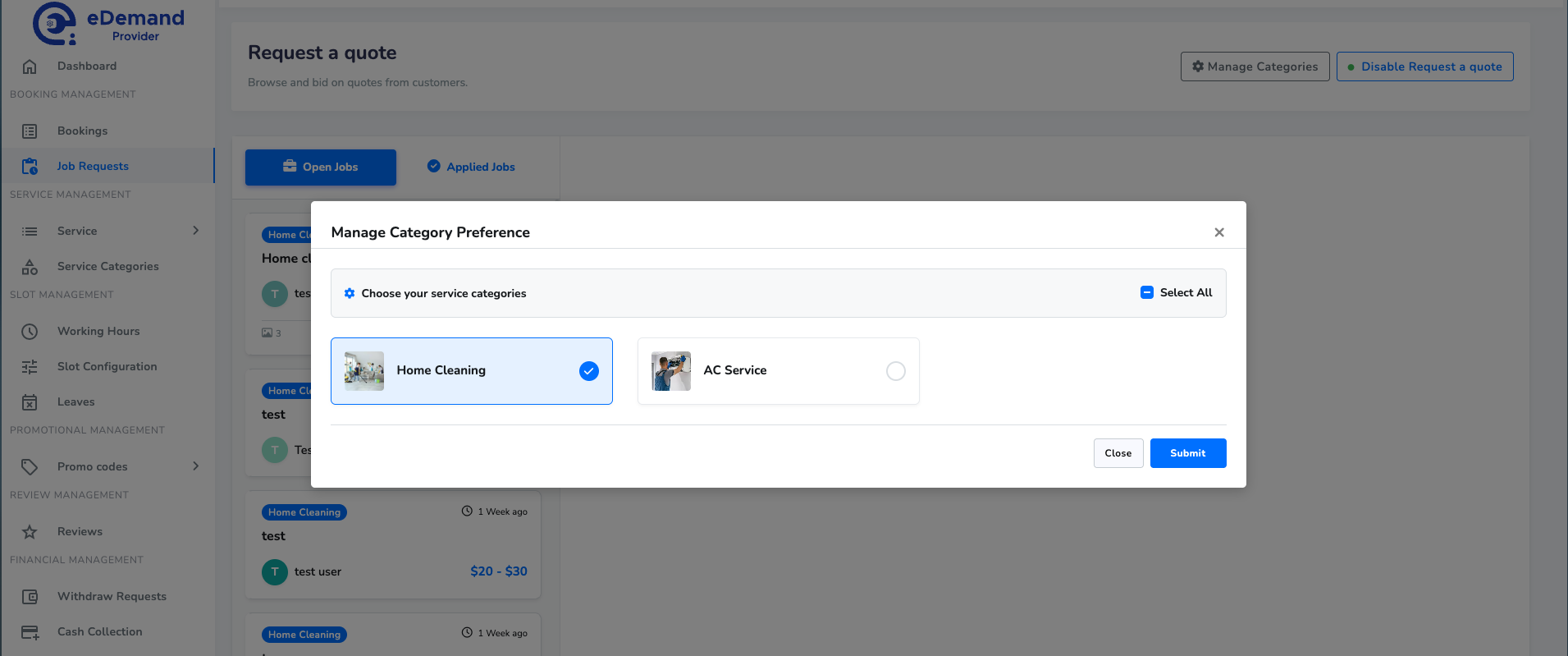Click the Service Categories shapes icon

point(30,267)
